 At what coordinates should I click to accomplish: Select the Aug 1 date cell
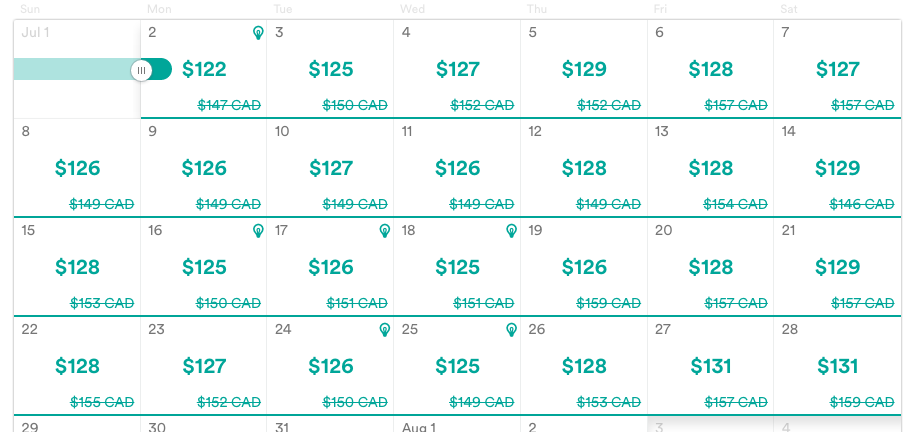click(457, 424)
